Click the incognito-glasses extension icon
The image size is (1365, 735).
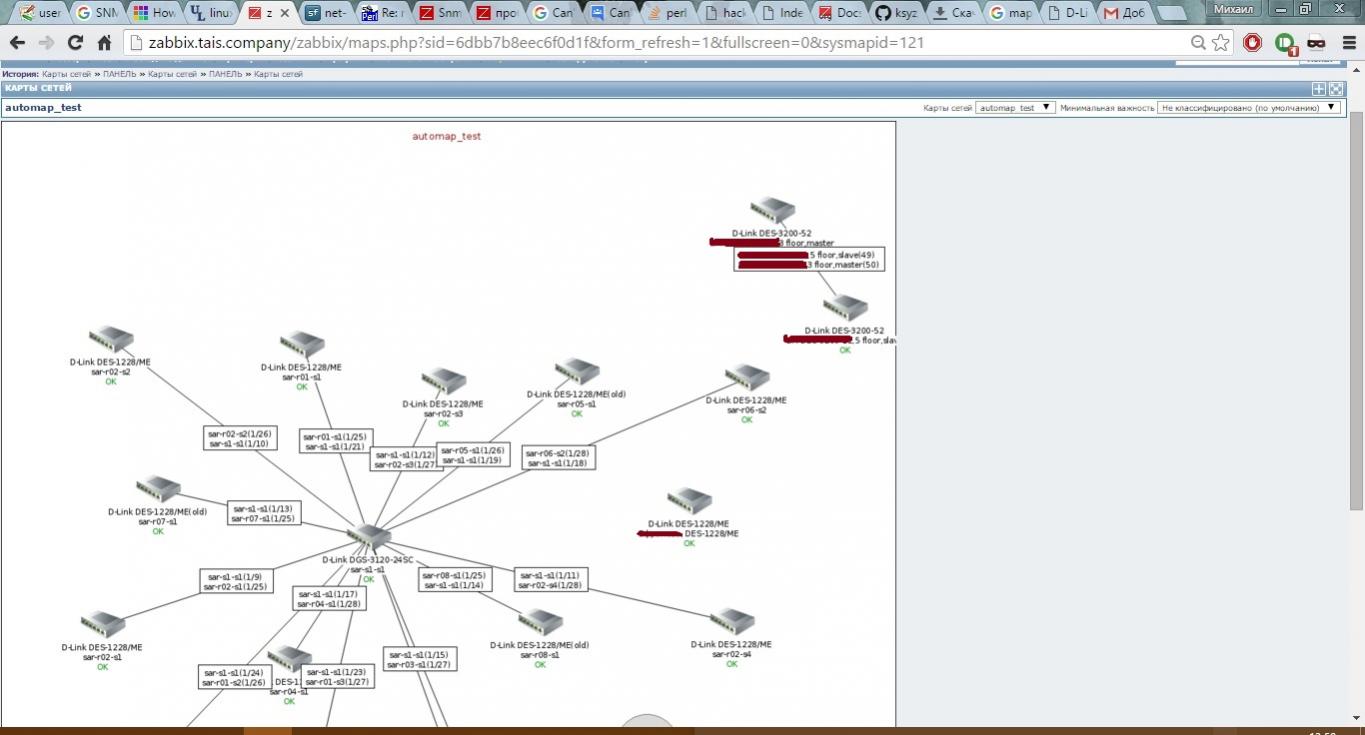(1316, 42)
